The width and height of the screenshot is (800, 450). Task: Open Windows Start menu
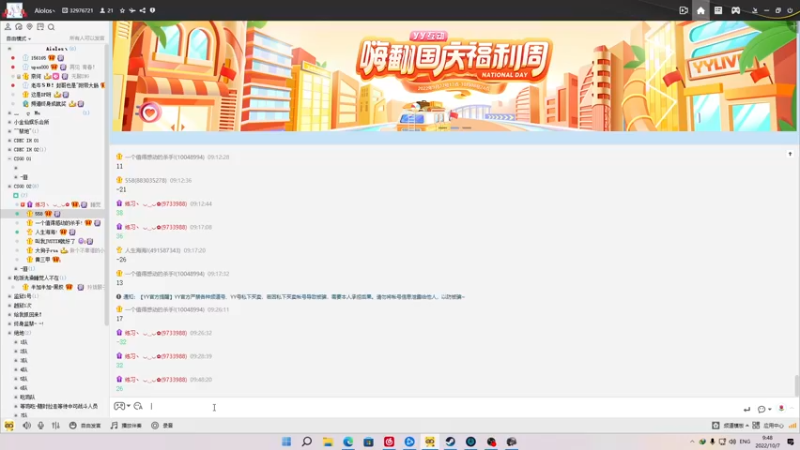pos(286,441)
